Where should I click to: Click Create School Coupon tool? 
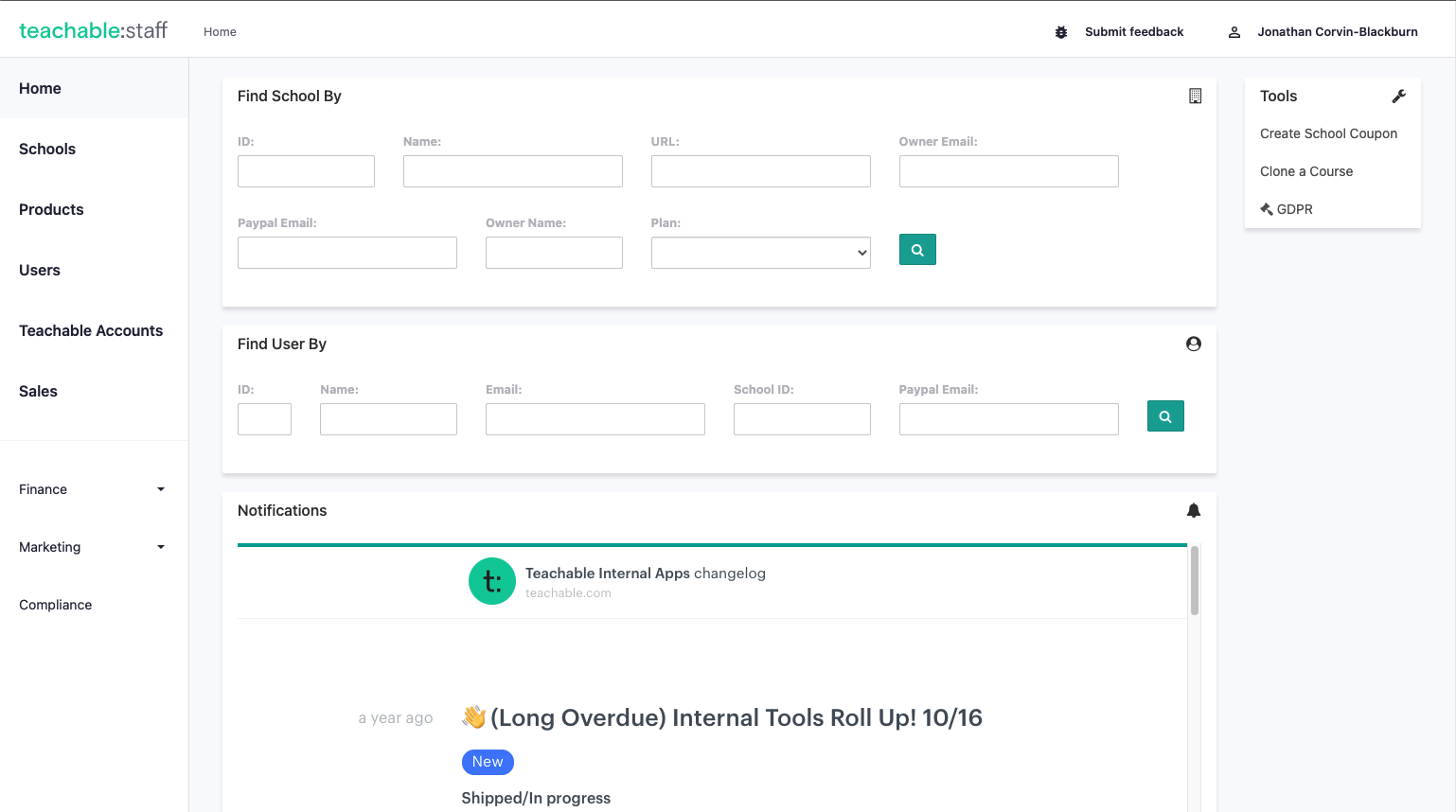point(1328,133)
